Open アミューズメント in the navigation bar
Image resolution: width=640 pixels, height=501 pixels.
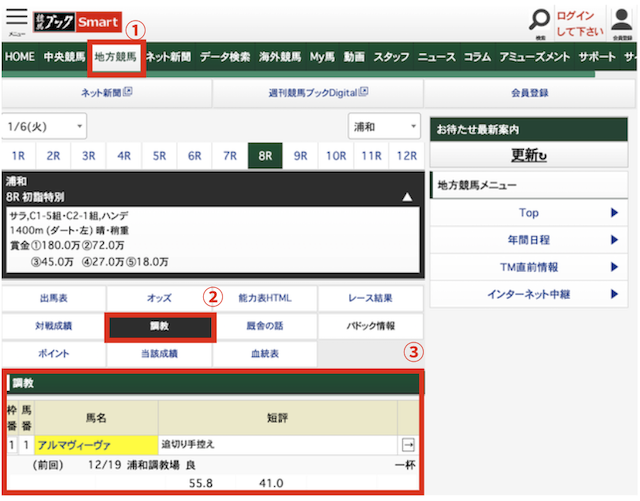click(x=535, y=57)
